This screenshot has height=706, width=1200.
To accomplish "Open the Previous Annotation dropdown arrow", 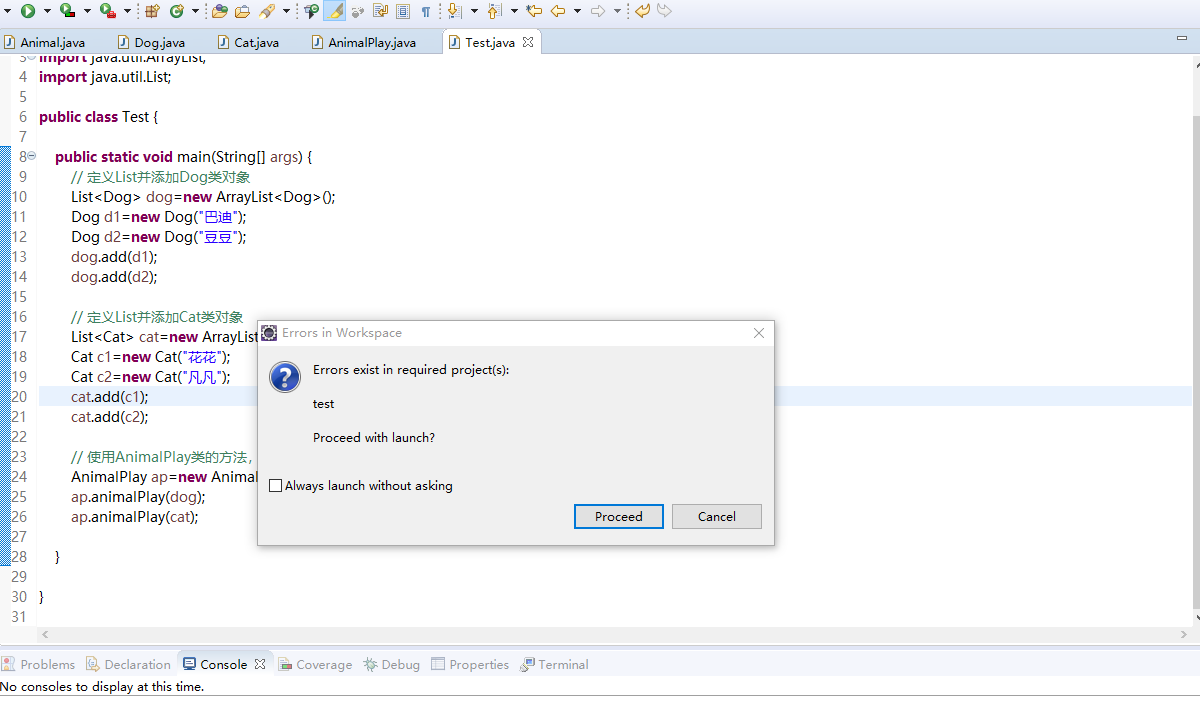I will click(514, 11).
